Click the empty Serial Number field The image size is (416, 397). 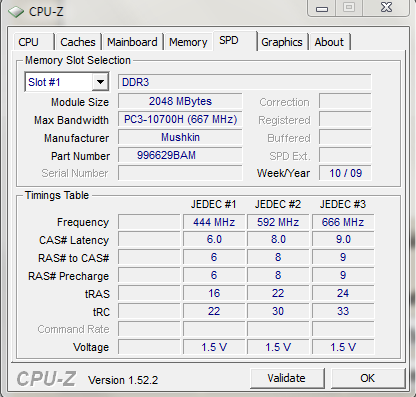(180, 173)
